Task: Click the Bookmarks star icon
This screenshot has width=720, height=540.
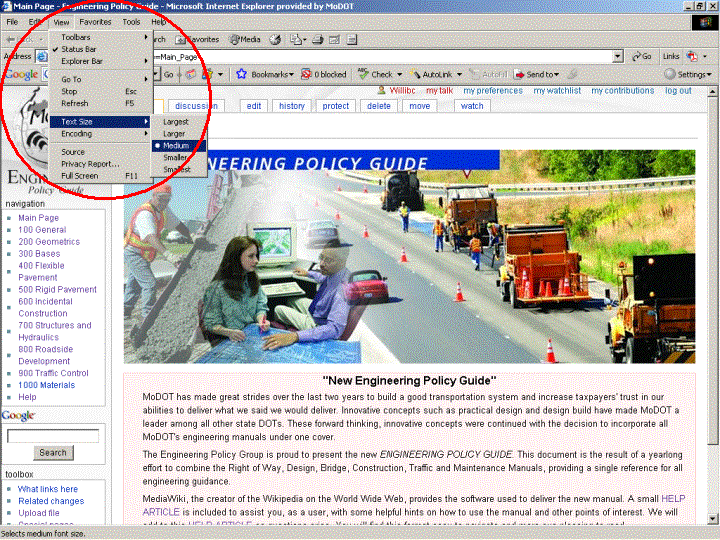Action: pos(242,74)
